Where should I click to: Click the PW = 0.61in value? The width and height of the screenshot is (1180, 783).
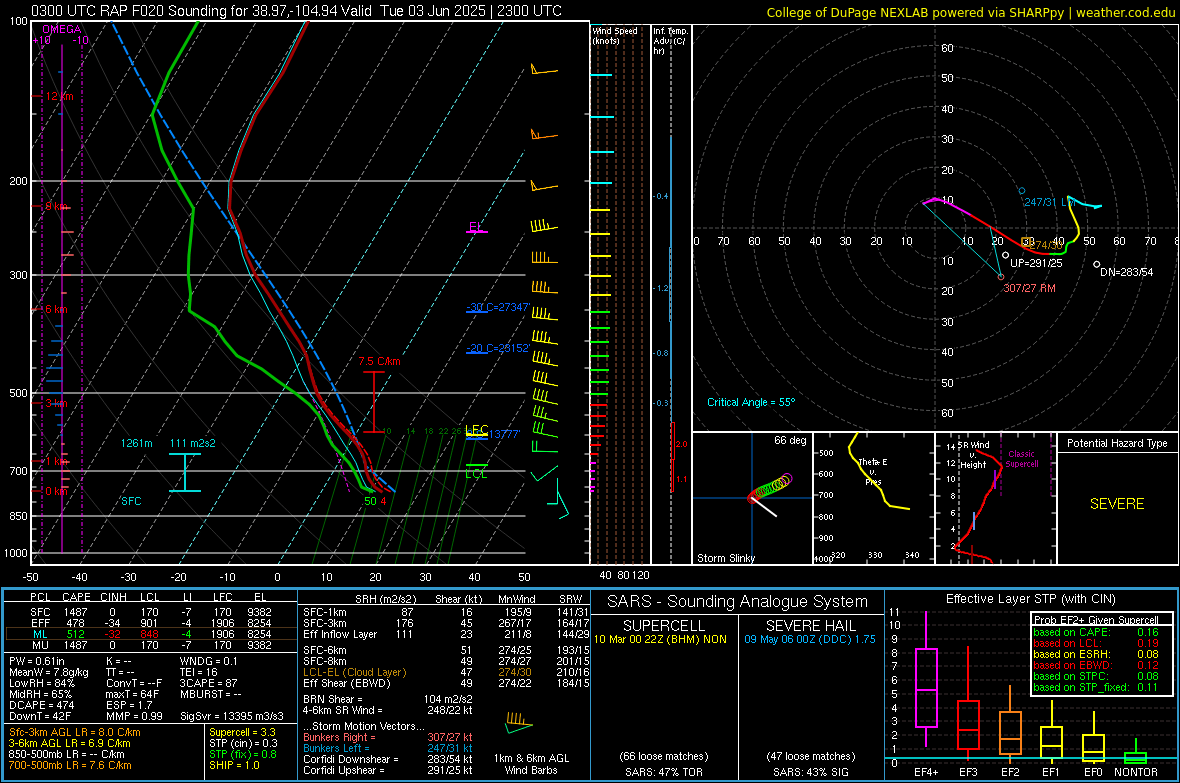tap(37, 661)
